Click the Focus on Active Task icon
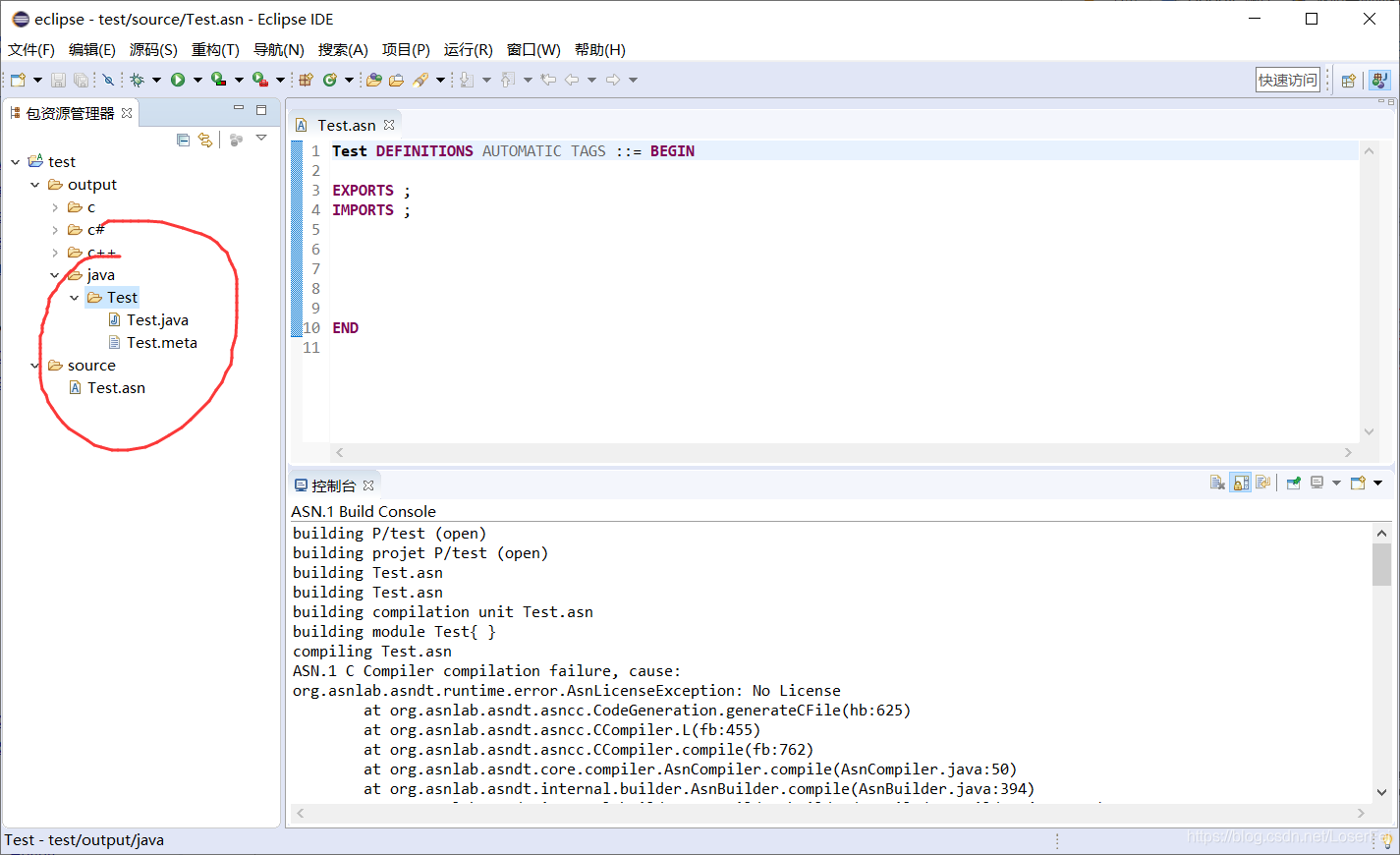 [x=236, y=140]
